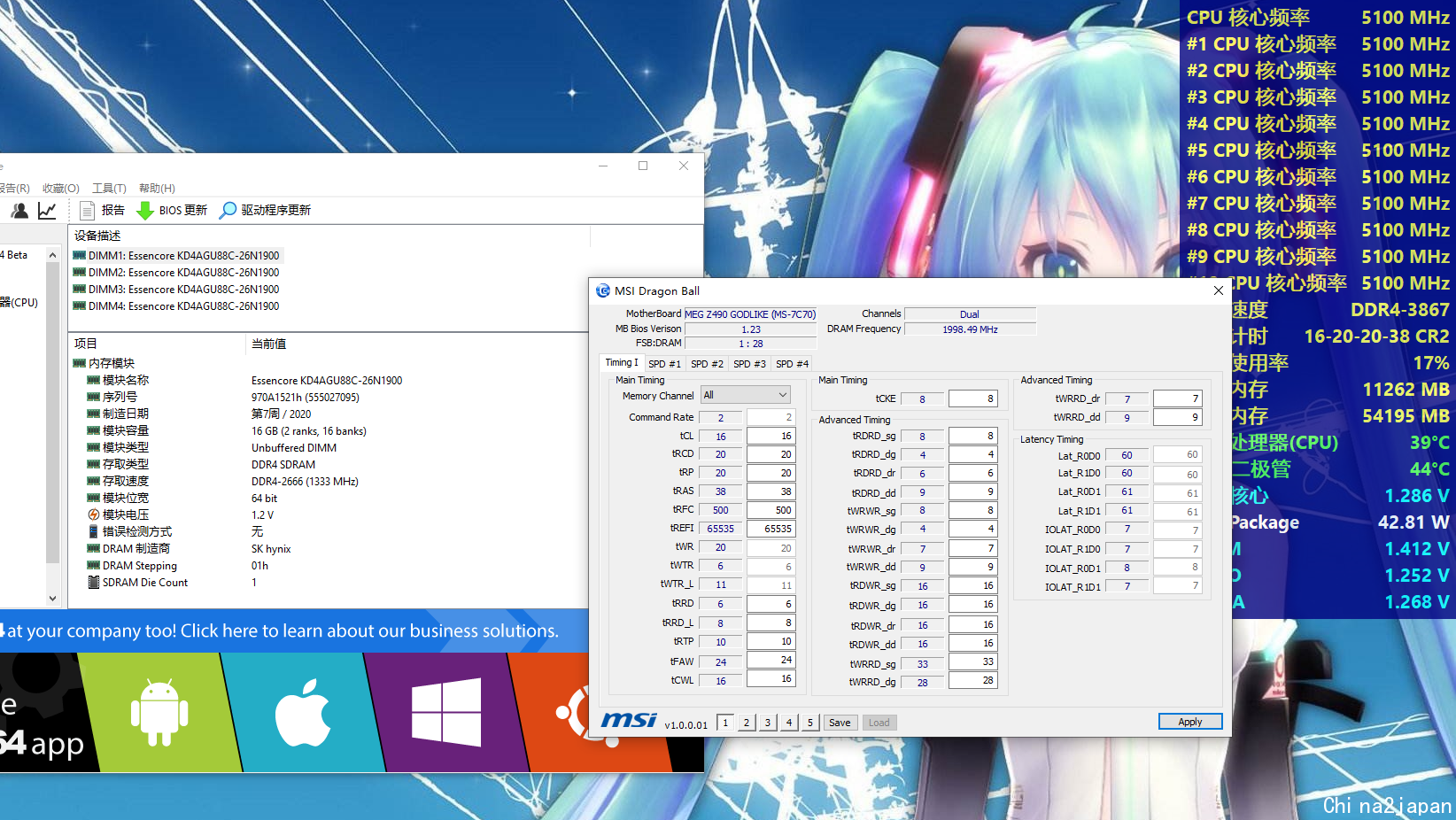The height and width of the screenshot is (820, 1456).
Task: Click the tREFI editable value field
Action: coord(771,529)
